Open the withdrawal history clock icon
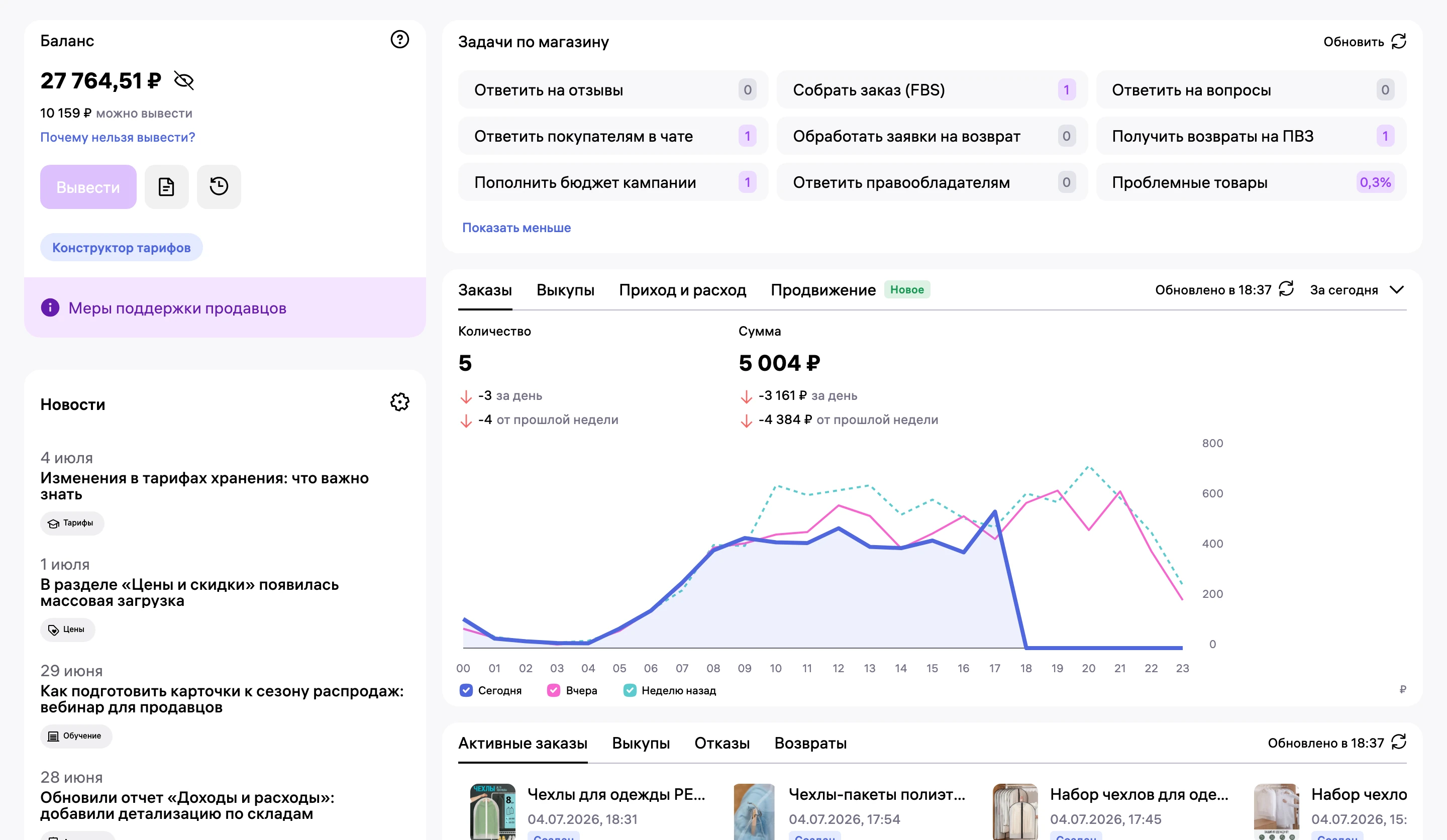 coord(219,186)
